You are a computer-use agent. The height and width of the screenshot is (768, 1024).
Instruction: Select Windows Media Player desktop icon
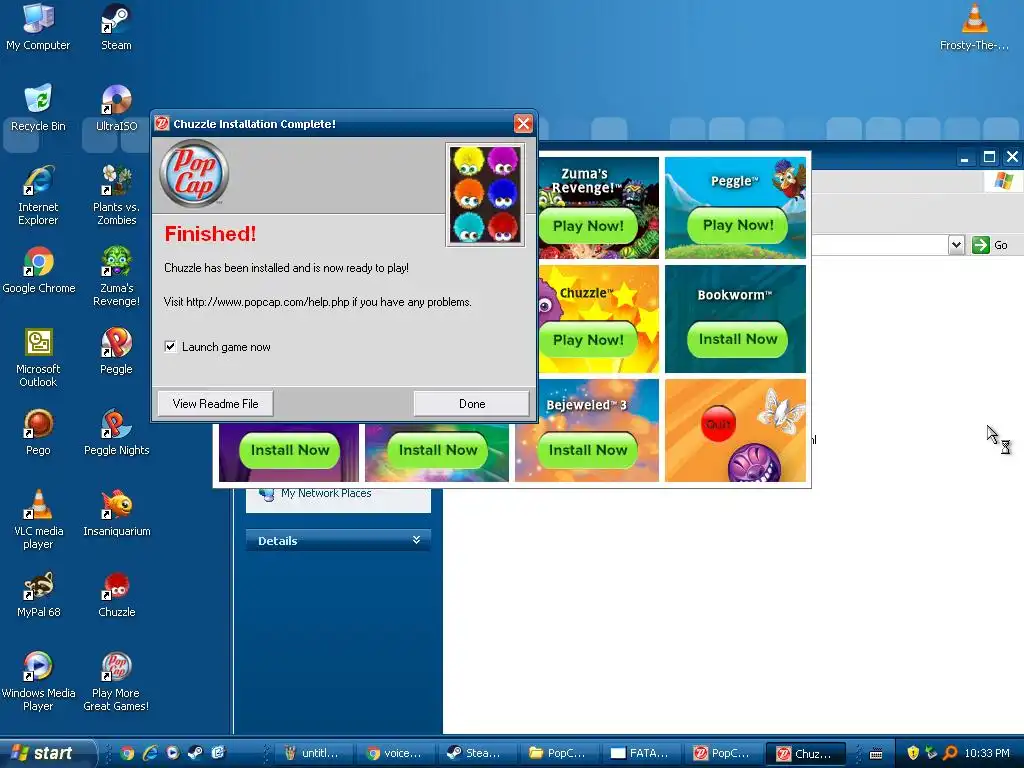coord(38,681)
